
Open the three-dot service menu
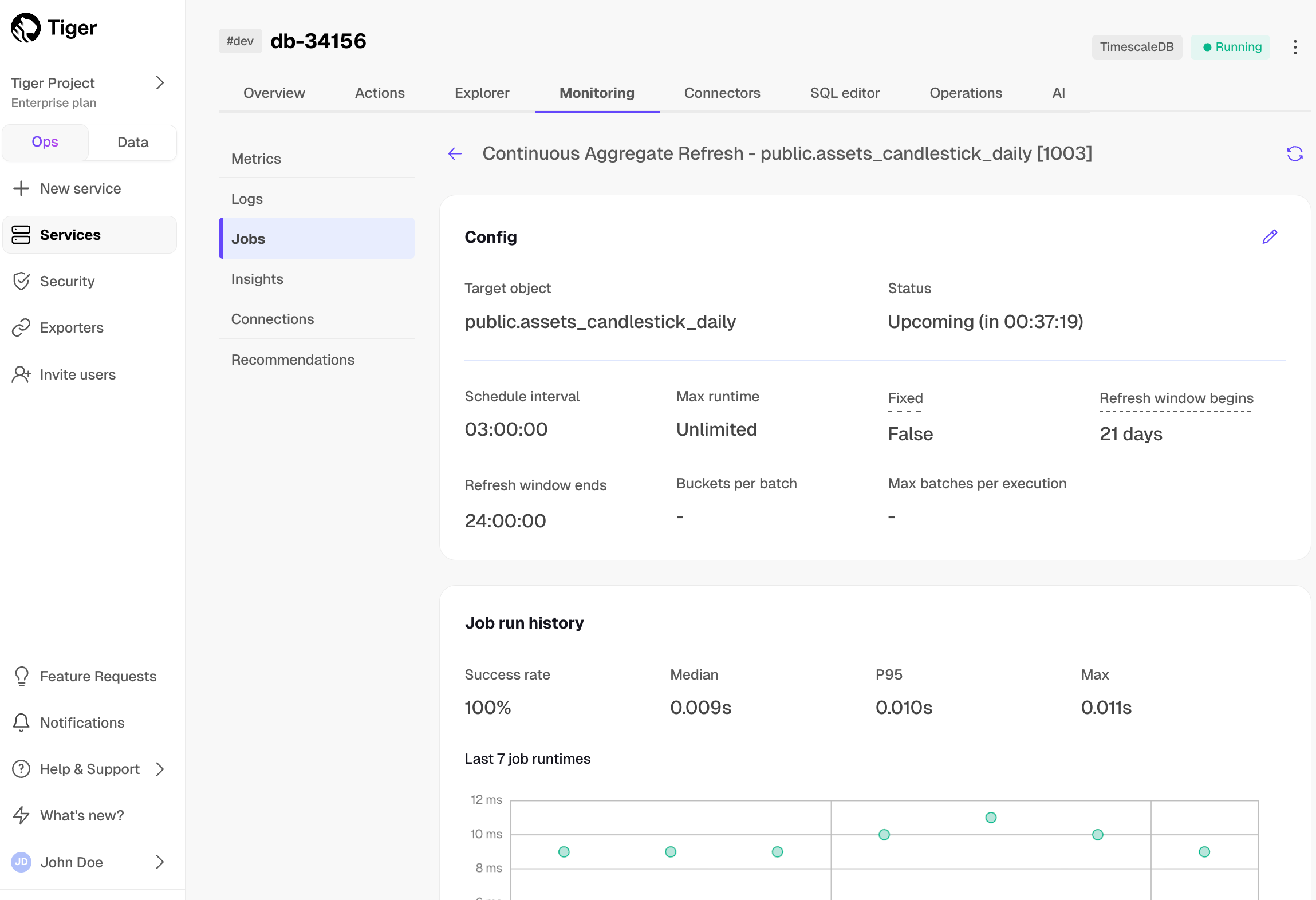click(x=1295, y=47)
